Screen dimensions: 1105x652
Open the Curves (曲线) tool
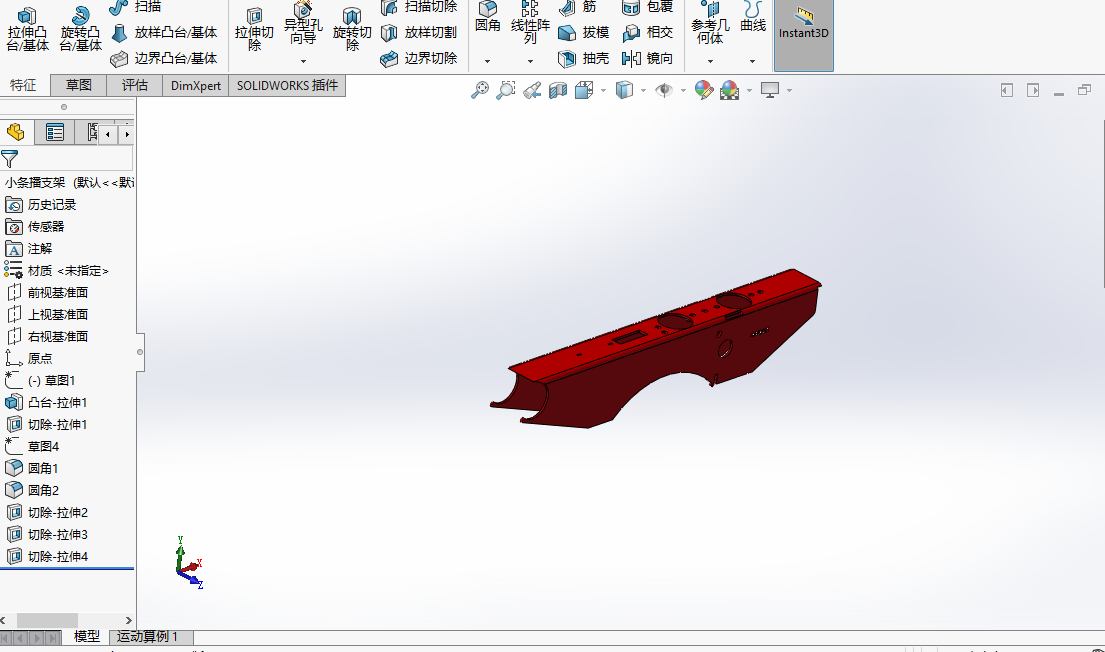tap(753, 18)
